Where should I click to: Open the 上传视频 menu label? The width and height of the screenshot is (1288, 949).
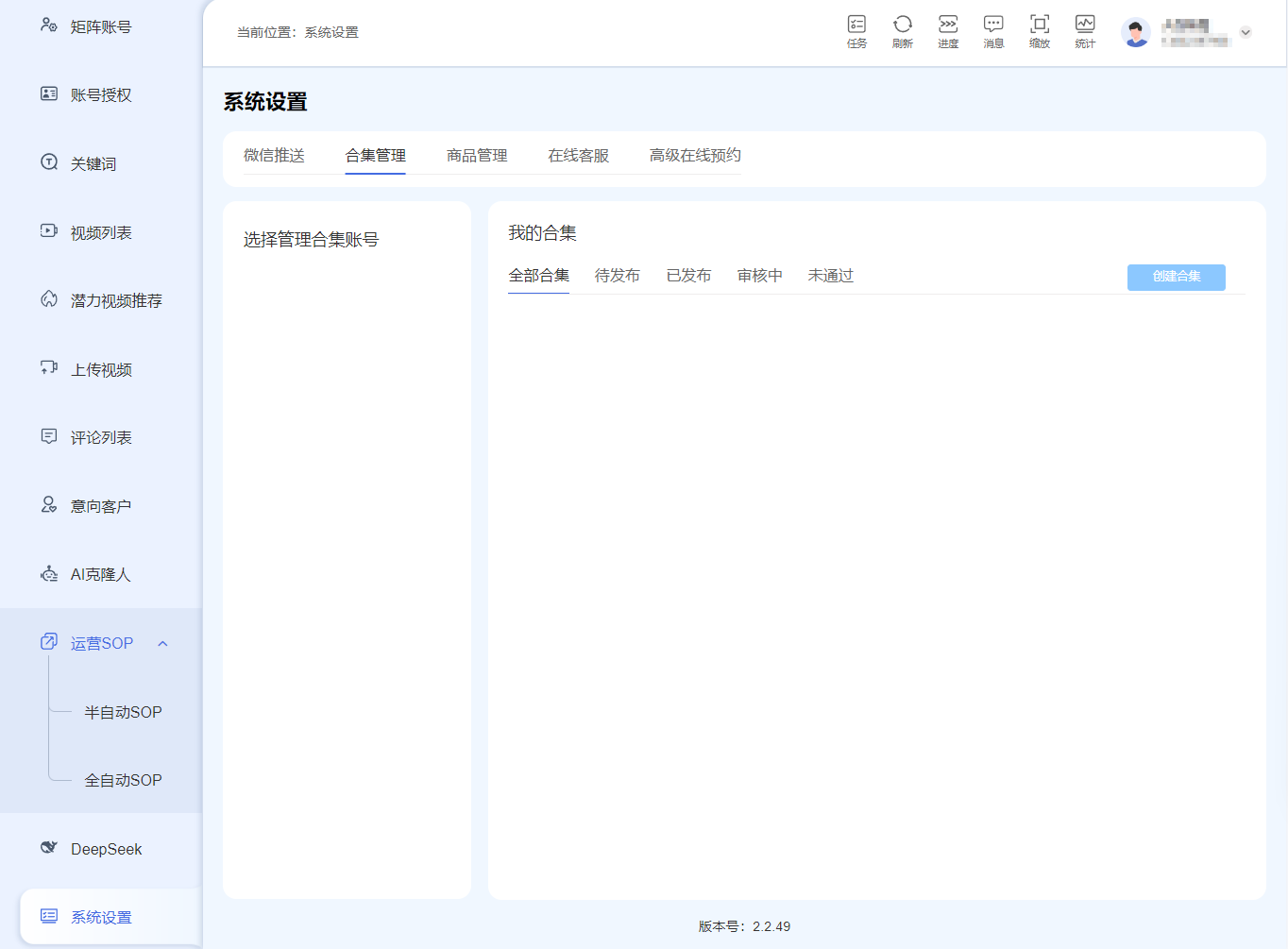101,369
